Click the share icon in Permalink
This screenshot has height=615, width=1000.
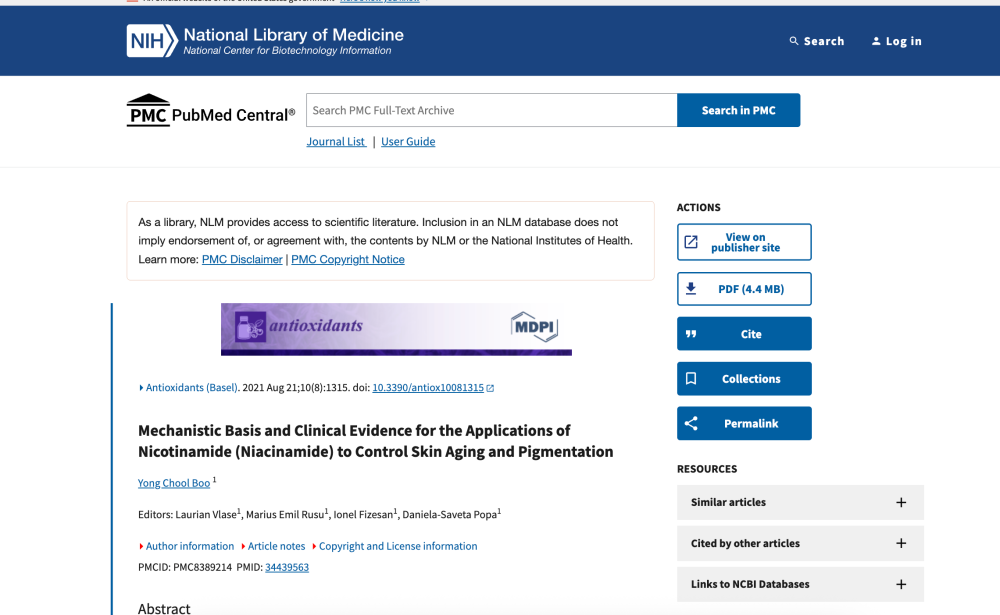click(691, 423)
